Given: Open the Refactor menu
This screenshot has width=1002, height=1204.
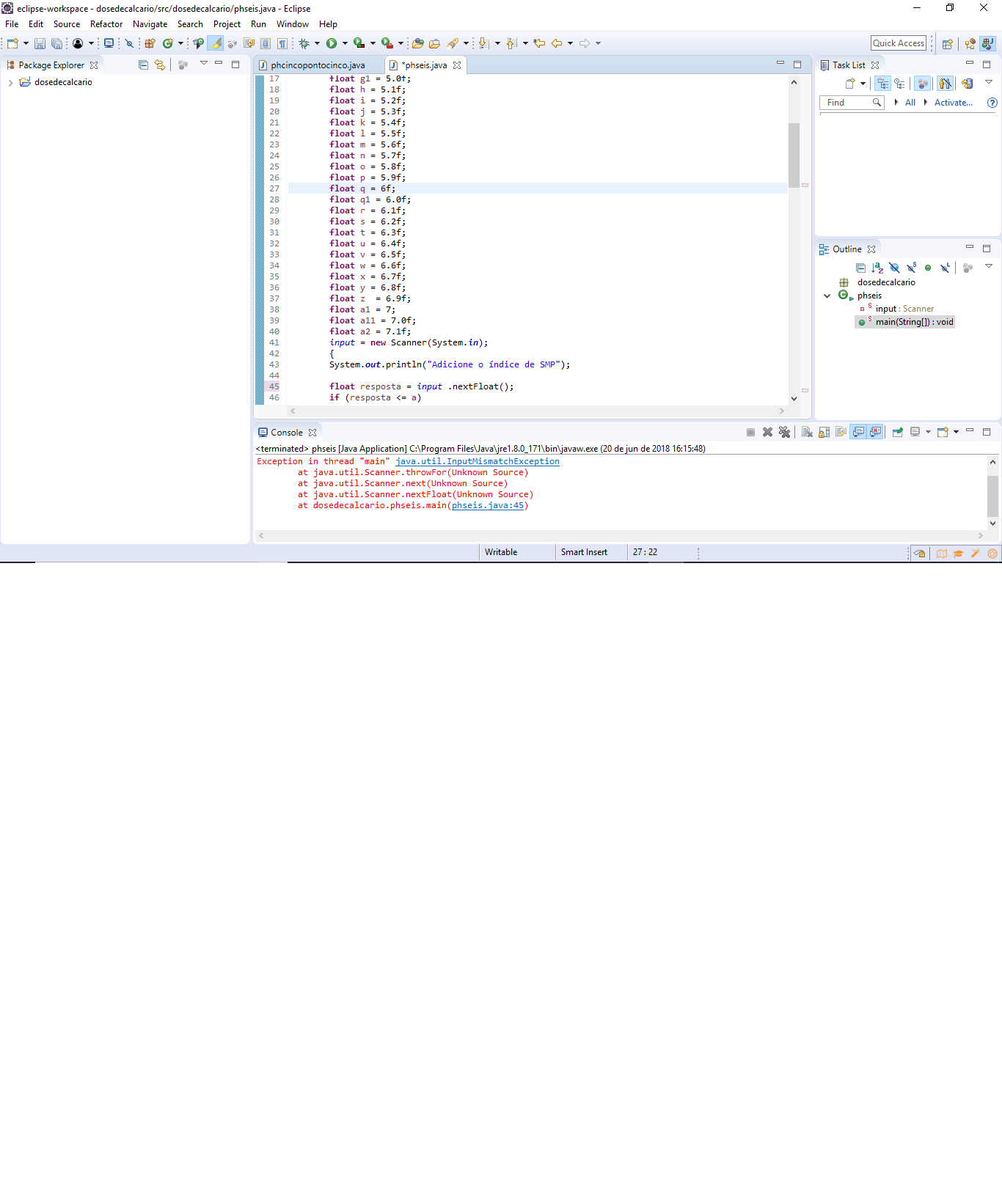Looking at the screenshot, I should 106,24.
